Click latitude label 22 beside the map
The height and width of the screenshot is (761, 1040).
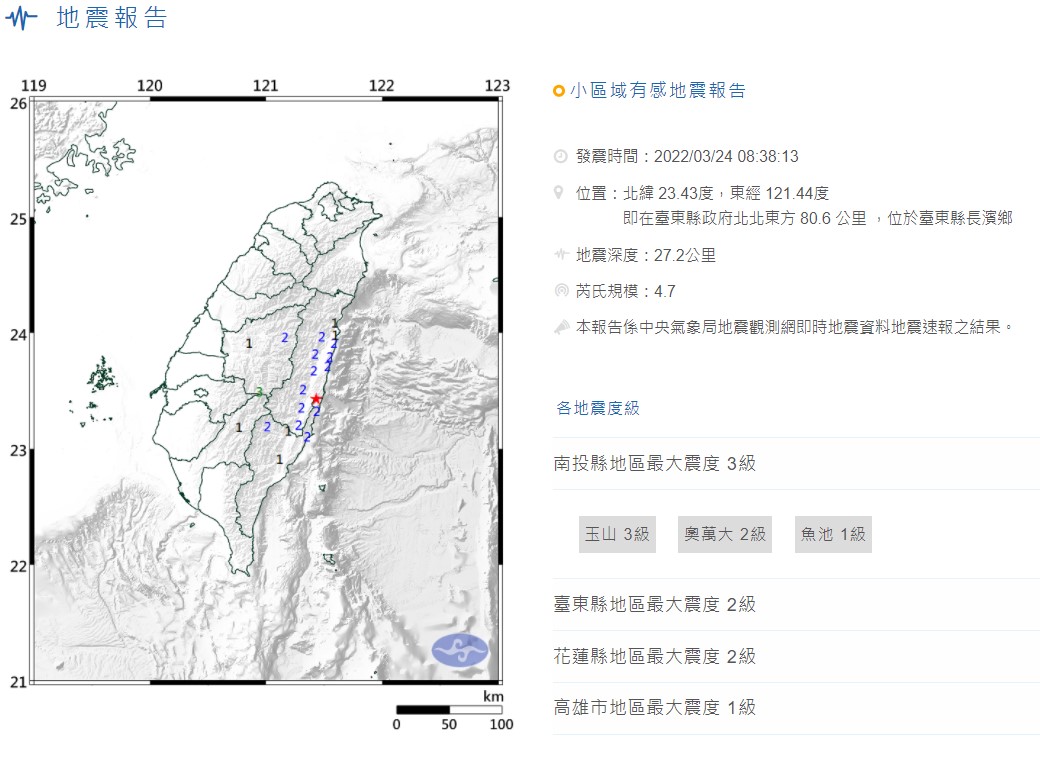18,567
